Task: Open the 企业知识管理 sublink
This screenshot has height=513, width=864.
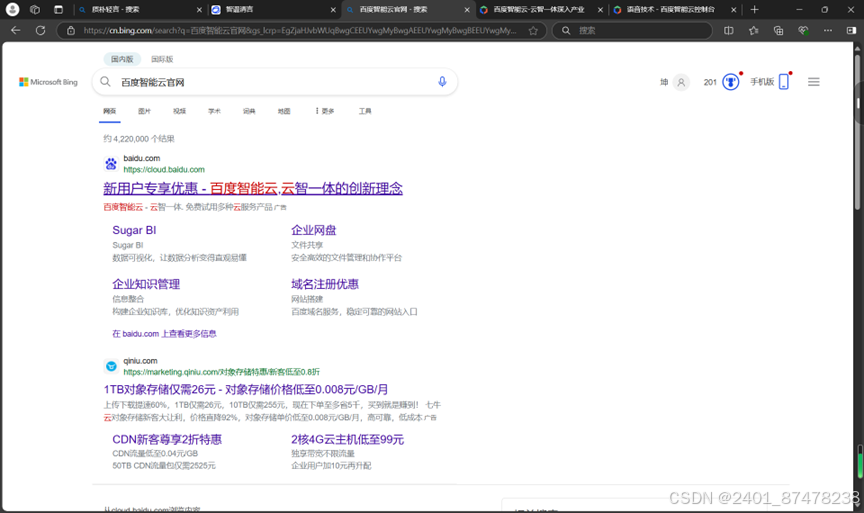Action: (x=146, y=284)
